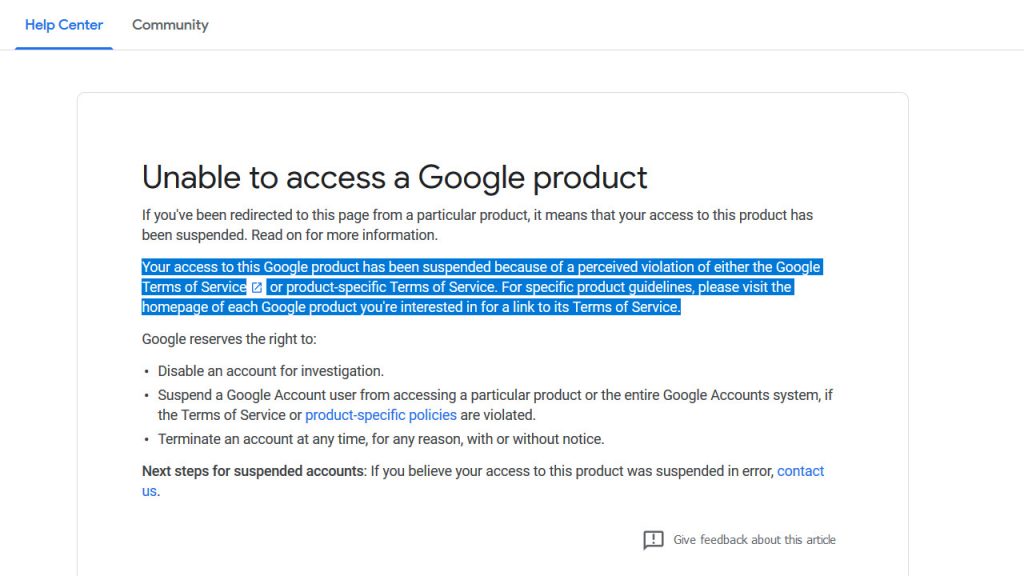Screen dimensions: 1024x576
Task: Click 'Read on for more information' sentence
Action: (344, 235)
